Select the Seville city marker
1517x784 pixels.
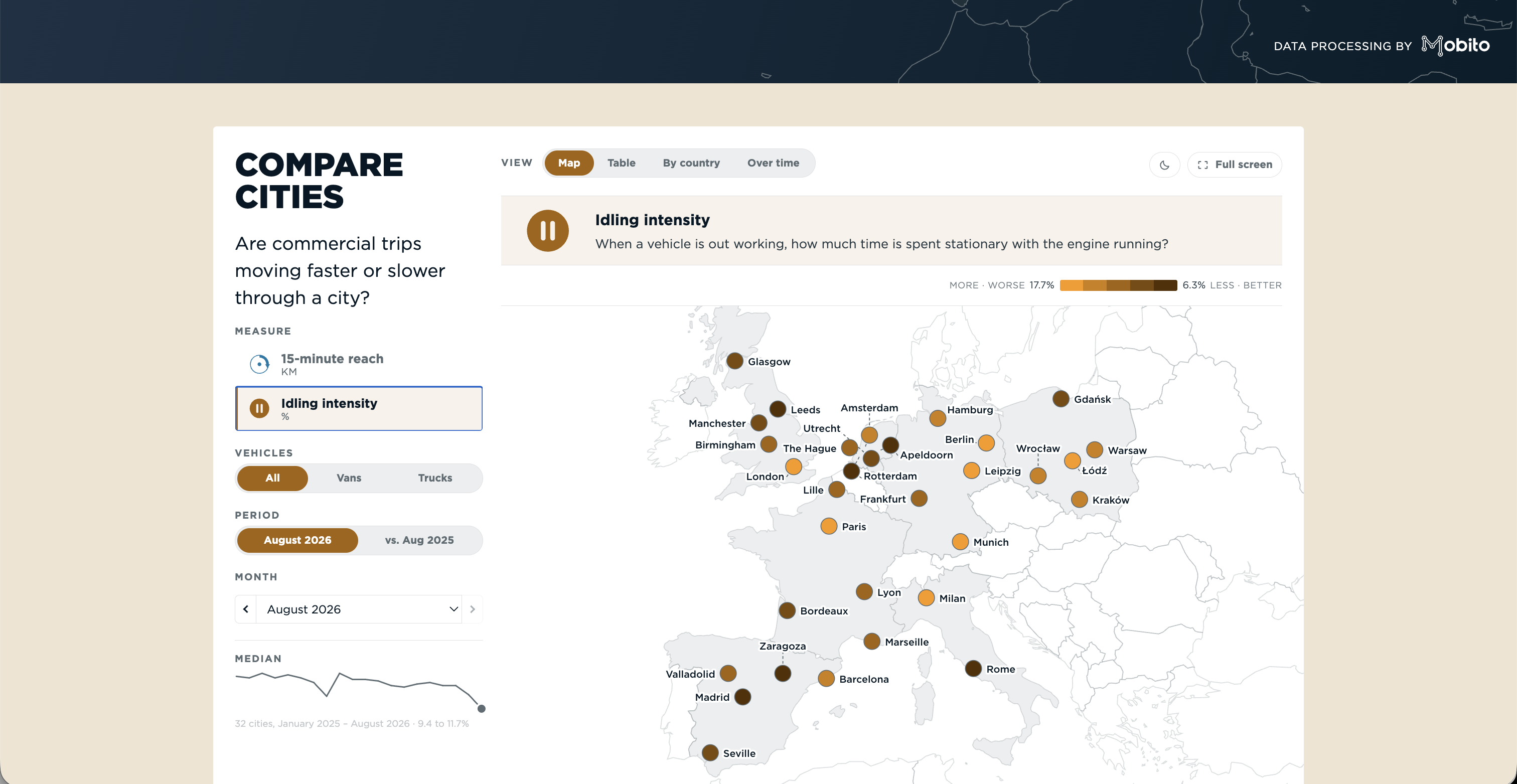click(710, 753)
